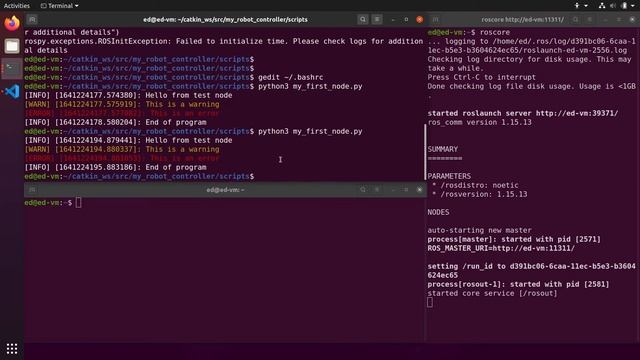
Task: Open the Activities overview
Action: pos(17,6)
